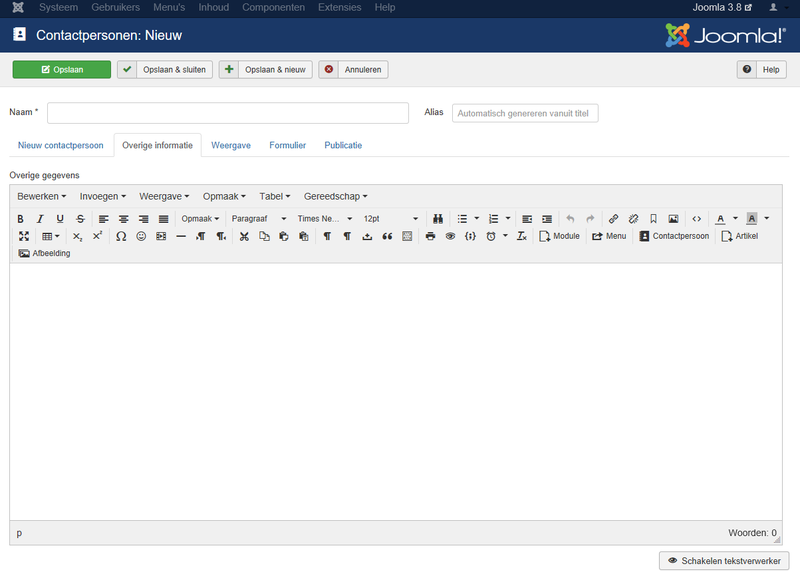Insert image via toolbar image icon
This screenshot has width=800, height=580.
coord(673,219)
